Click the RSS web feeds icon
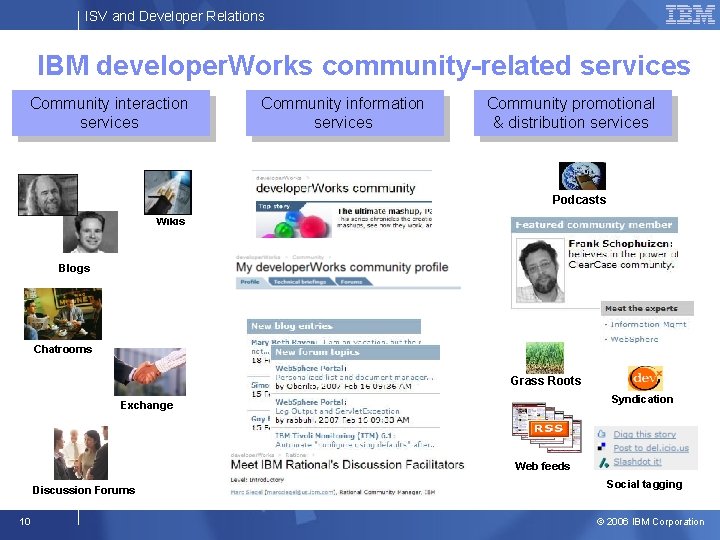Viewport: 720px width, 540px height. pyautogui.click(x=546, y=428)
